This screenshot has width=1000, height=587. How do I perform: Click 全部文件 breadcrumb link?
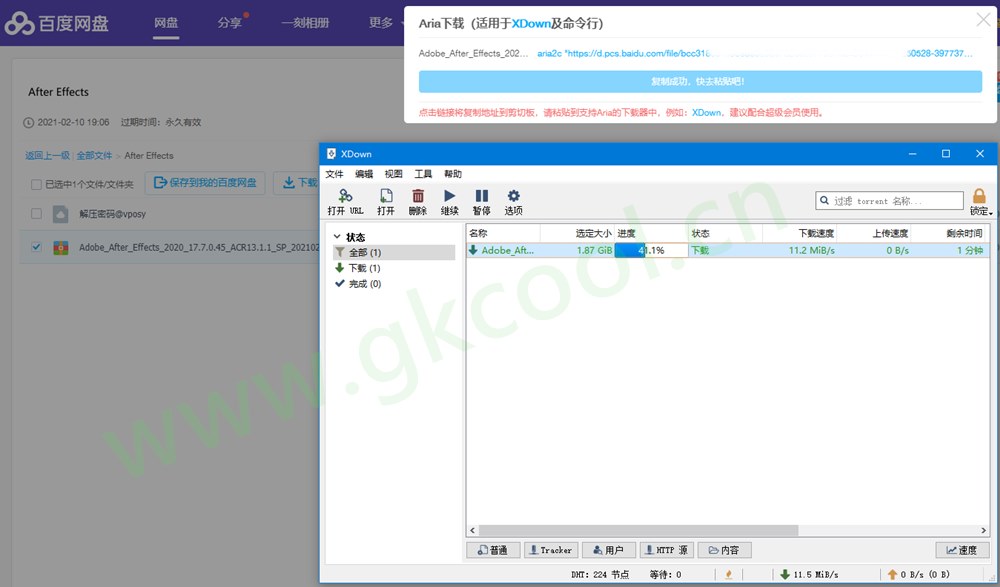click(x=94, y=156)
